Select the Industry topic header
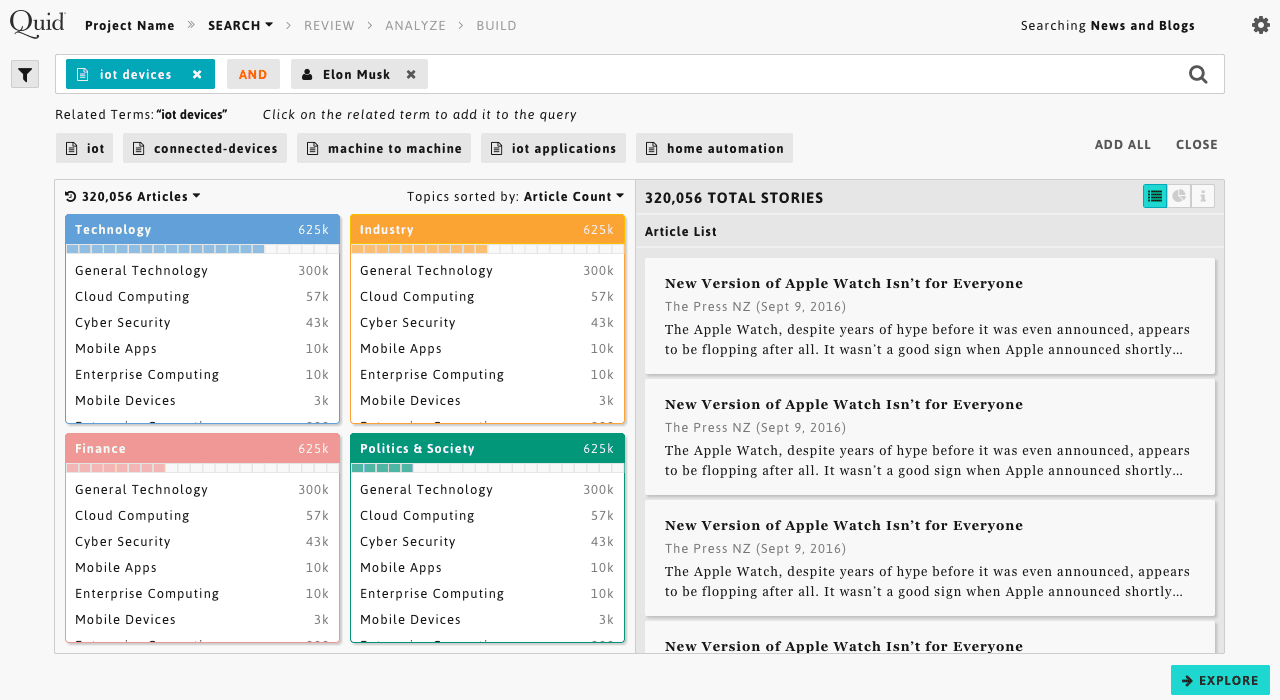 (487, 229)
